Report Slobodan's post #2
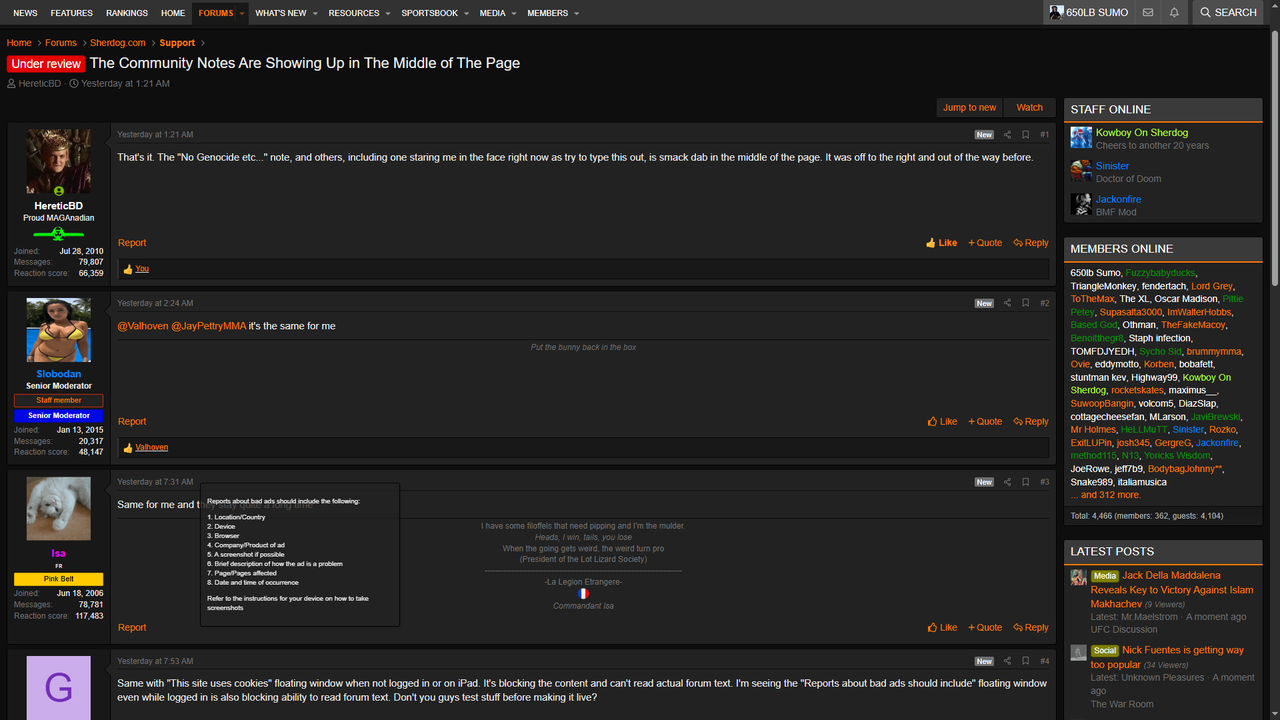The image size is (1280, 720). 132,422
